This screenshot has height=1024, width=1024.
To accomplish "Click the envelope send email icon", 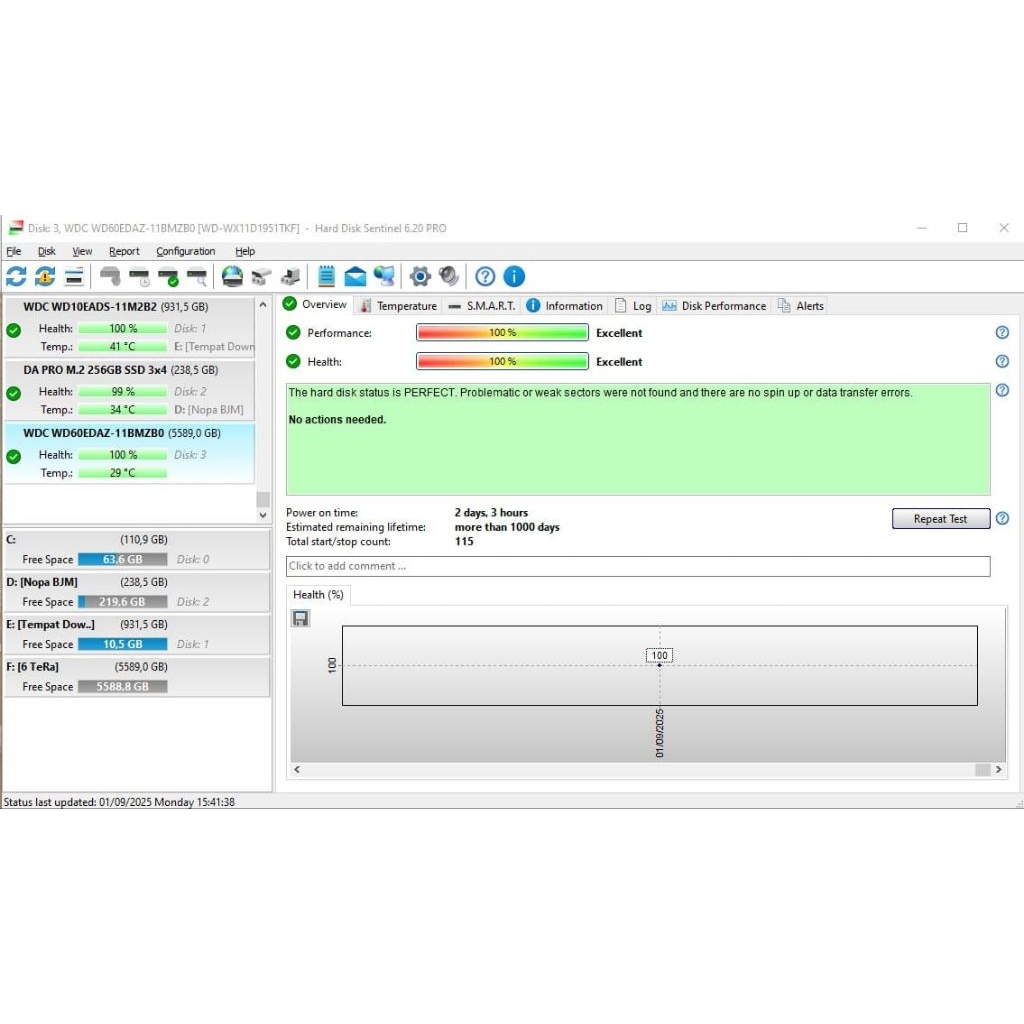I will (x=355, y=277).
